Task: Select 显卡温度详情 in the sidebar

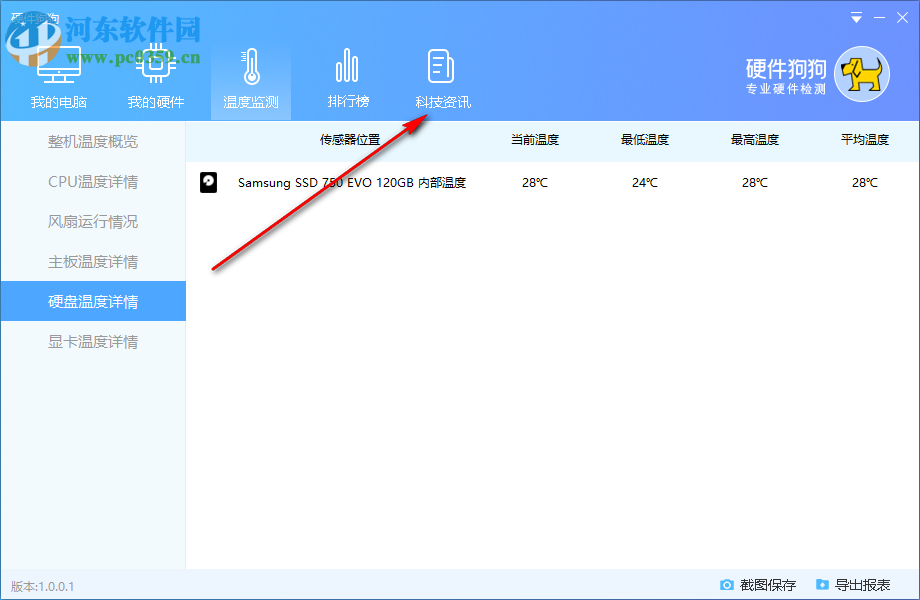Action: pyautogui.click(x=92, y=341)
